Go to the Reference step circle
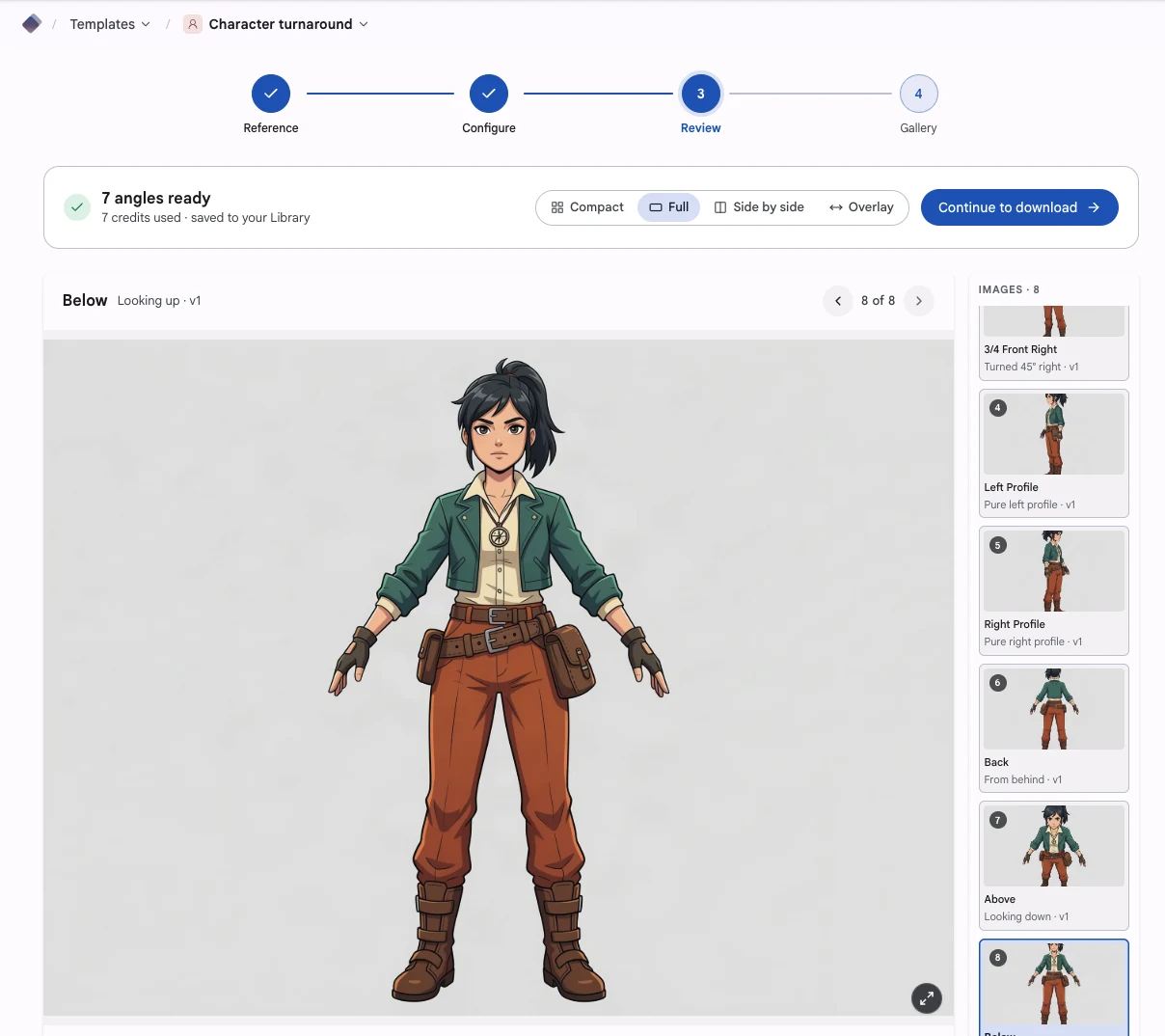1165x1036 pixels. 271,94
